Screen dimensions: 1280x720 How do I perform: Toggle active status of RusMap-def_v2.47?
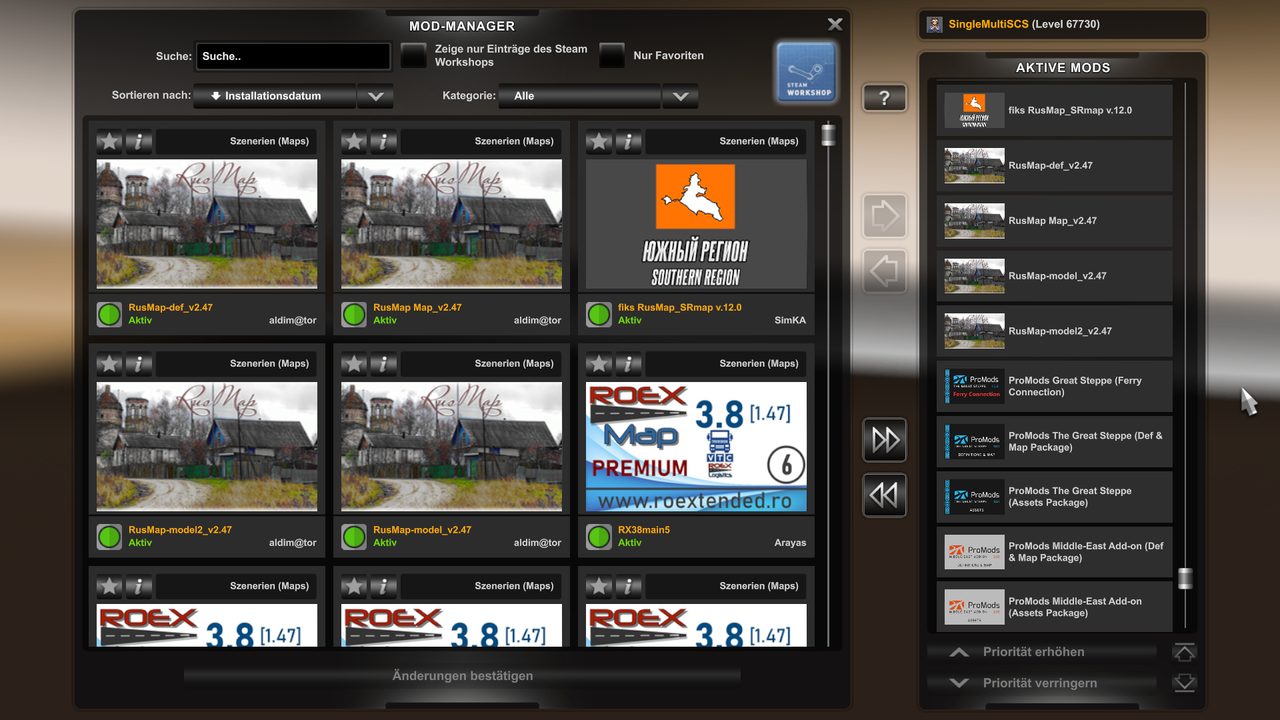(x=109, y=314)
